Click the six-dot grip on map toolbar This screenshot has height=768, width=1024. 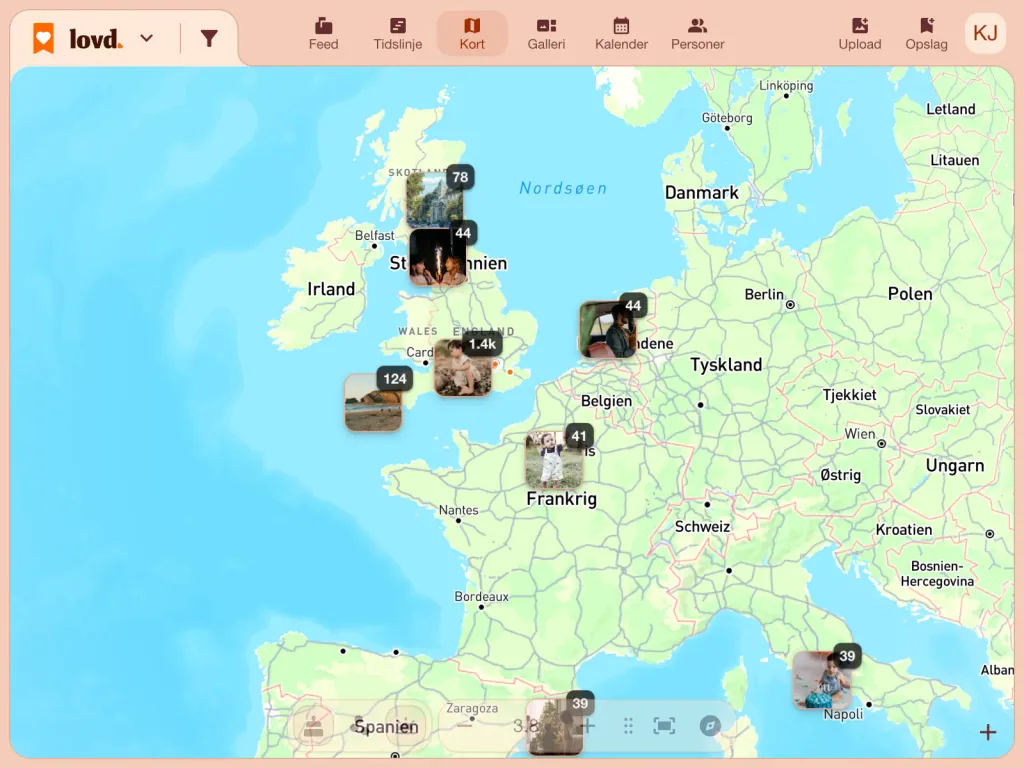628,726
